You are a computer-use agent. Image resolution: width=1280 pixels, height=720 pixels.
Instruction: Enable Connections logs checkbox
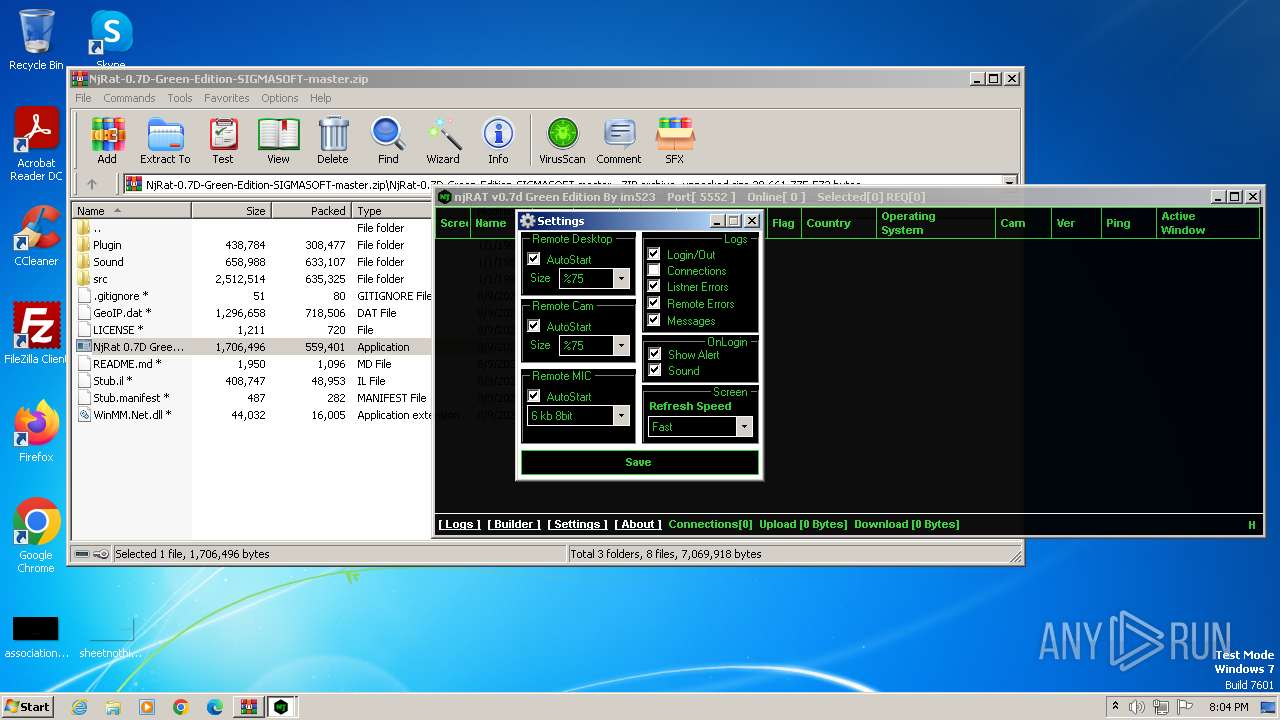(x=654, y=270)
